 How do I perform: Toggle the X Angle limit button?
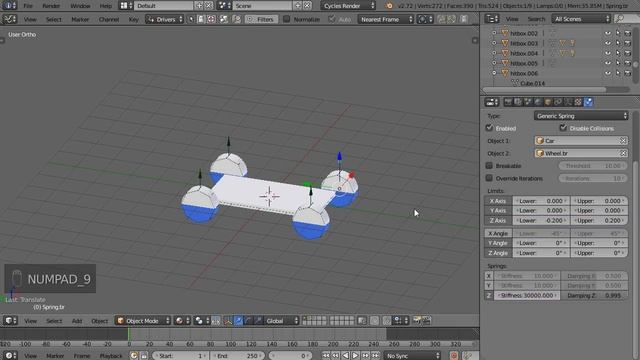[x=498, y=233]
